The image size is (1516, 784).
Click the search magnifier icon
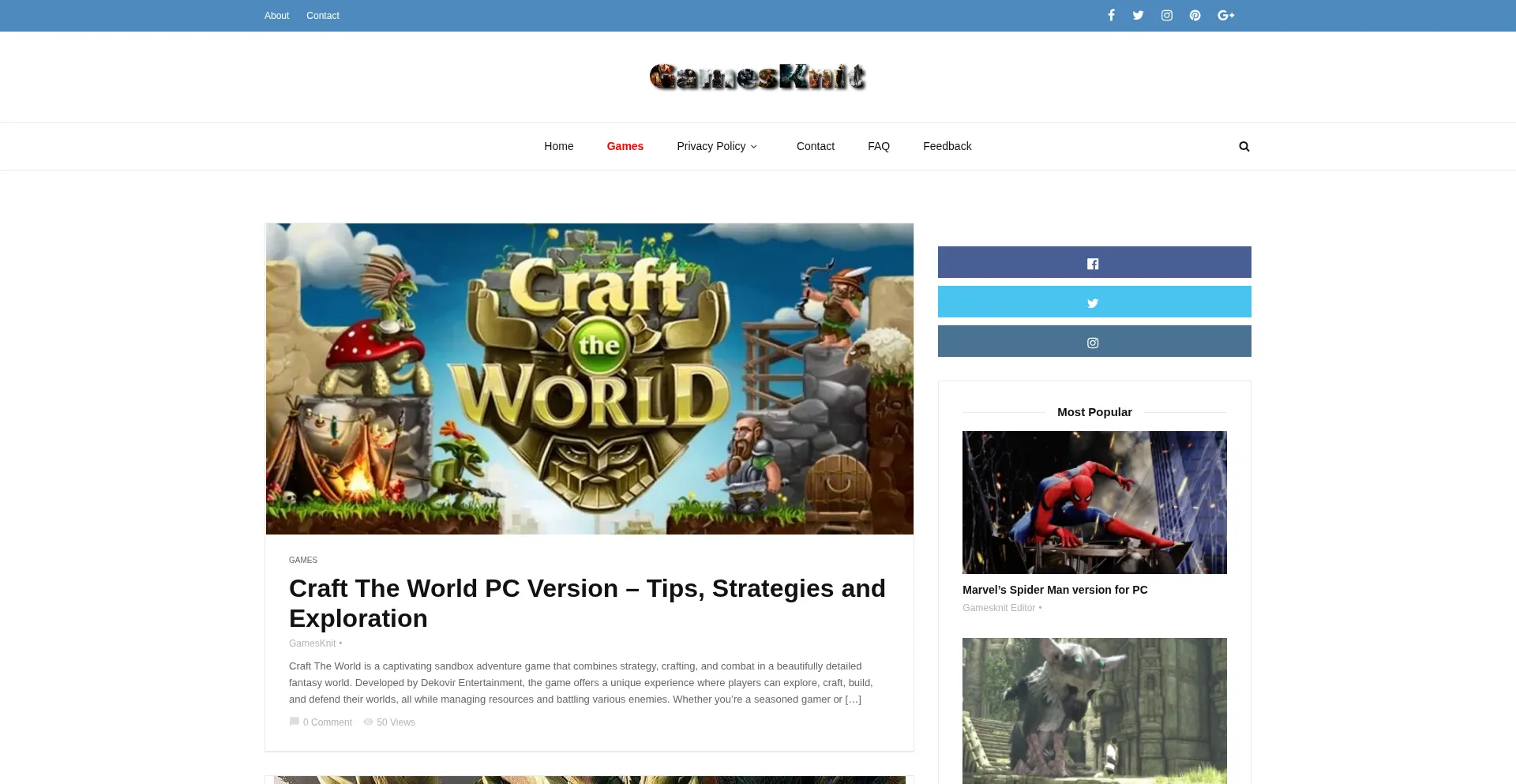coord(1244,146)
